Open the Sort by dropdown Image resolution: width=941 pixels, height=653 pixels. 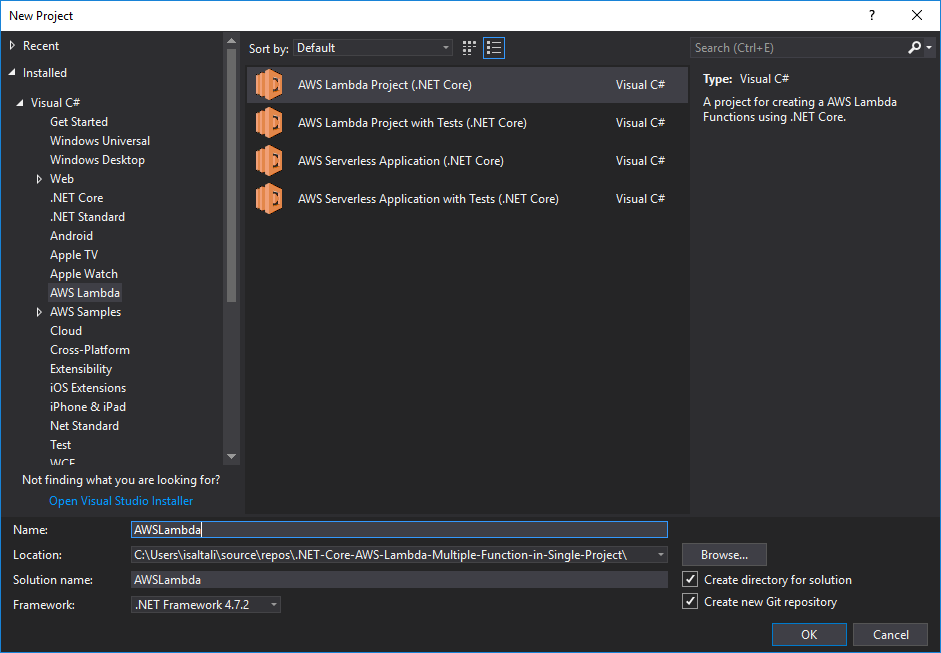click(444, 47)
